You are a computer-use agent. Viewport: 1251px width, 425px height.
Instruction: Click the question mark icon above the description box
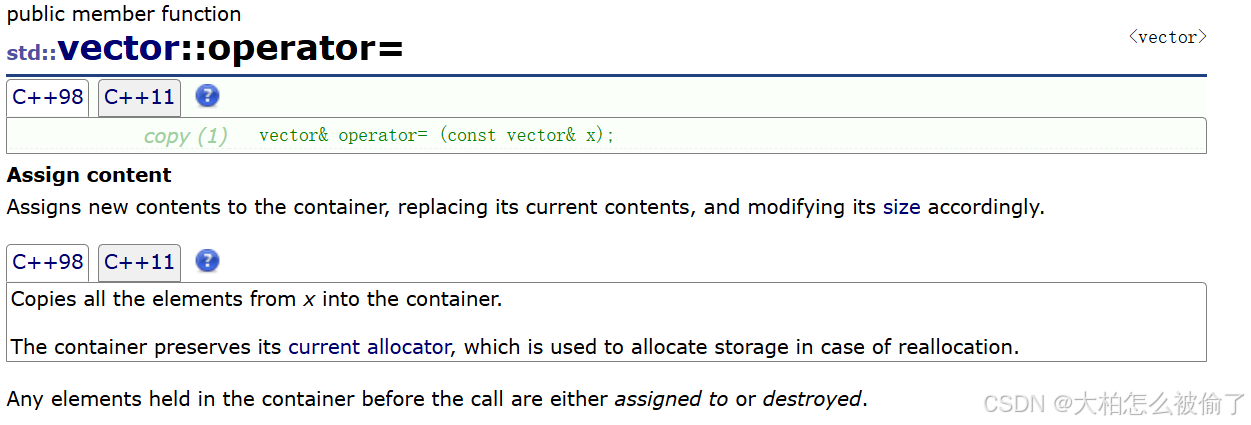point(207,262)
